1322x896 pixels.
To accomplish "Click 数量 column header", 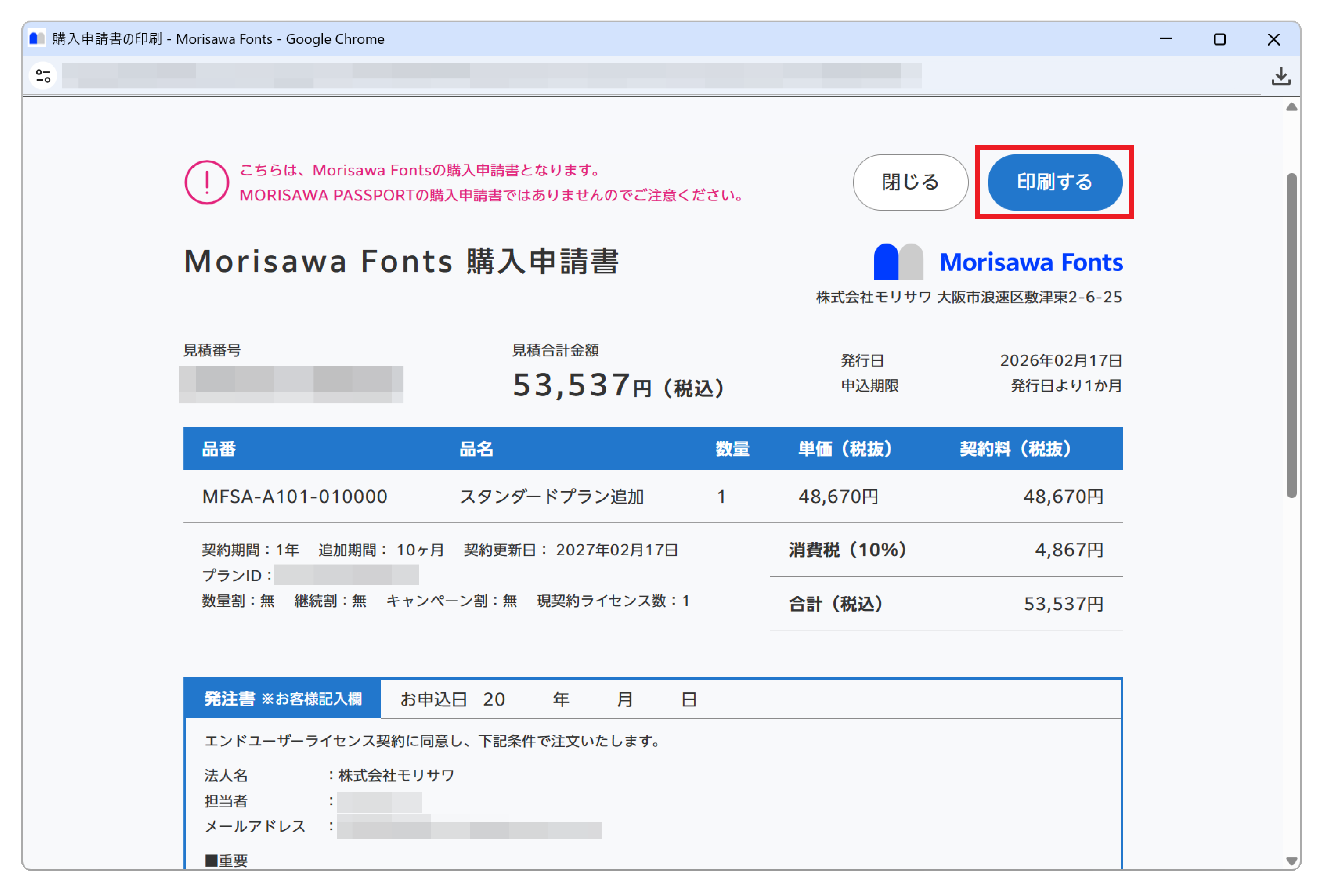I will point(732,449).
